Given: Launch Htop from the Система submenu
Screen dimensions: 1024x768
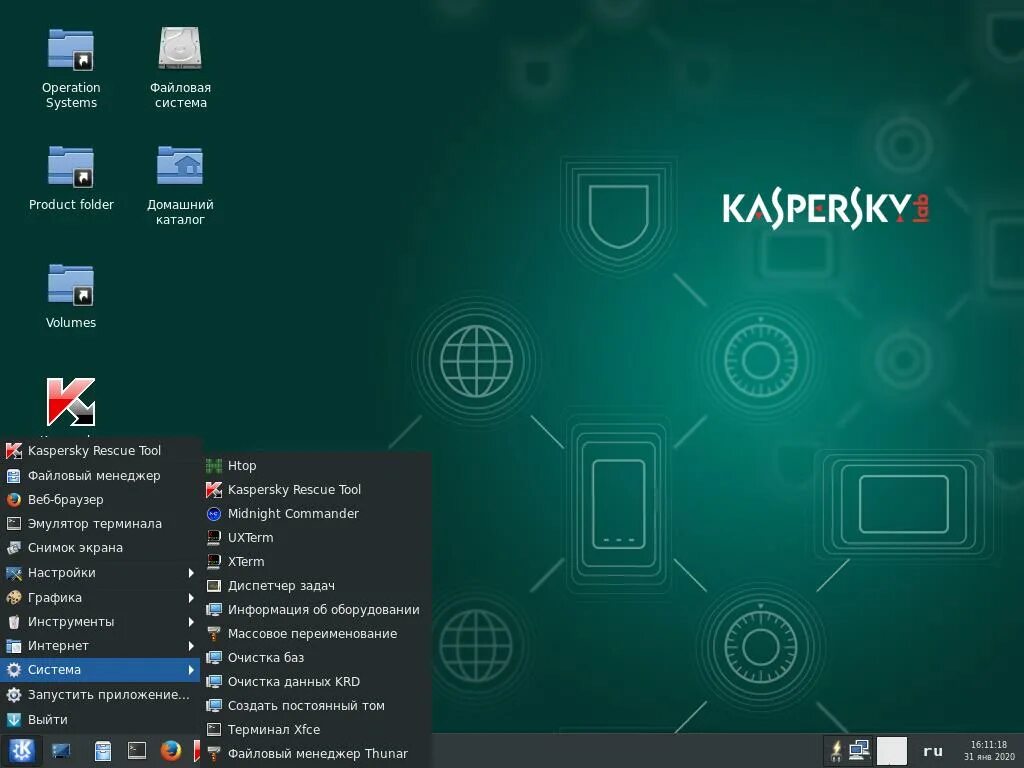Looking at the screenshot, I should (x=316, y=466).
